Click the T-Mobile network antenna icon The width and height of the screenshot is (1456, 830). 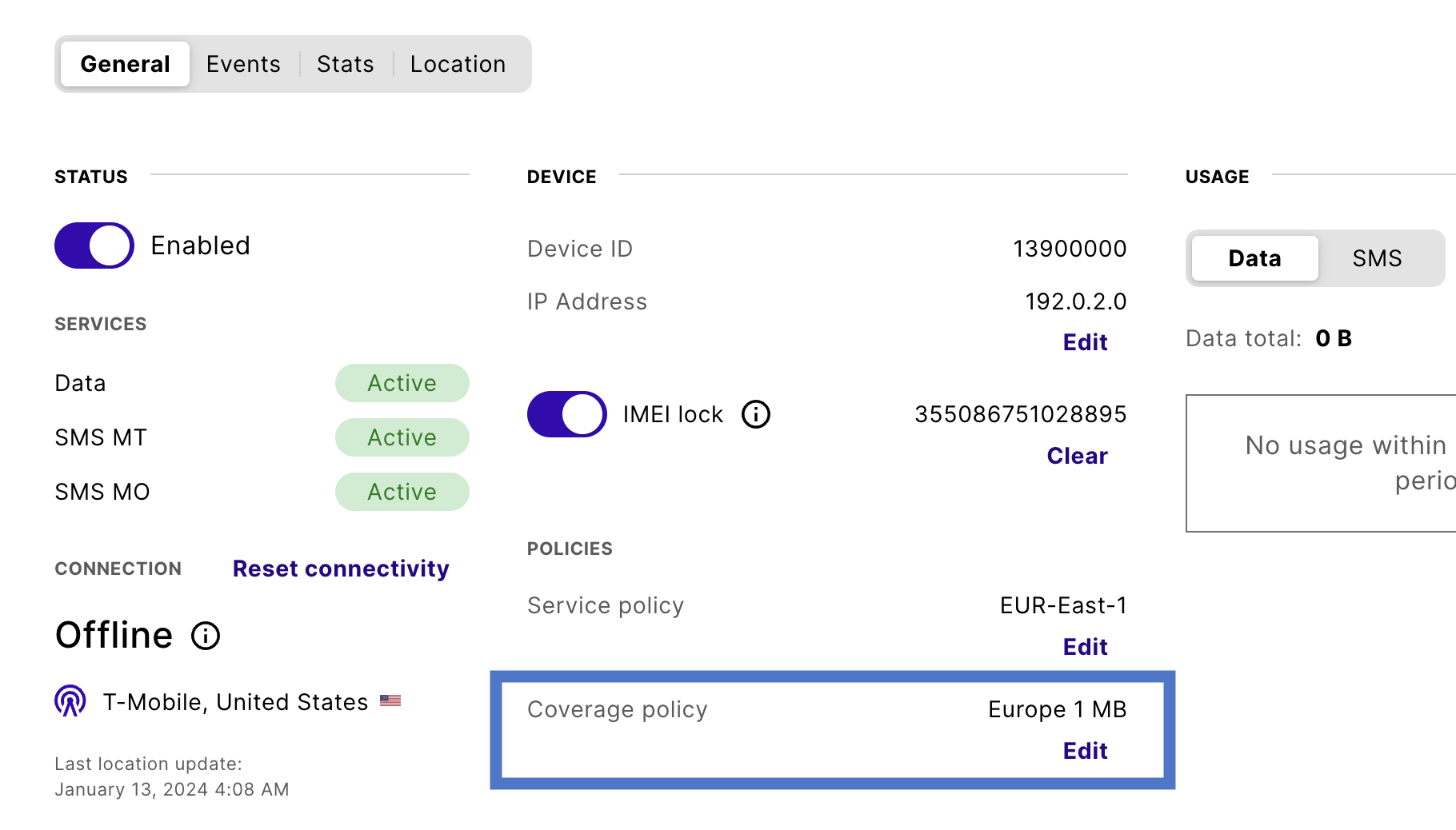pos(70,701)
